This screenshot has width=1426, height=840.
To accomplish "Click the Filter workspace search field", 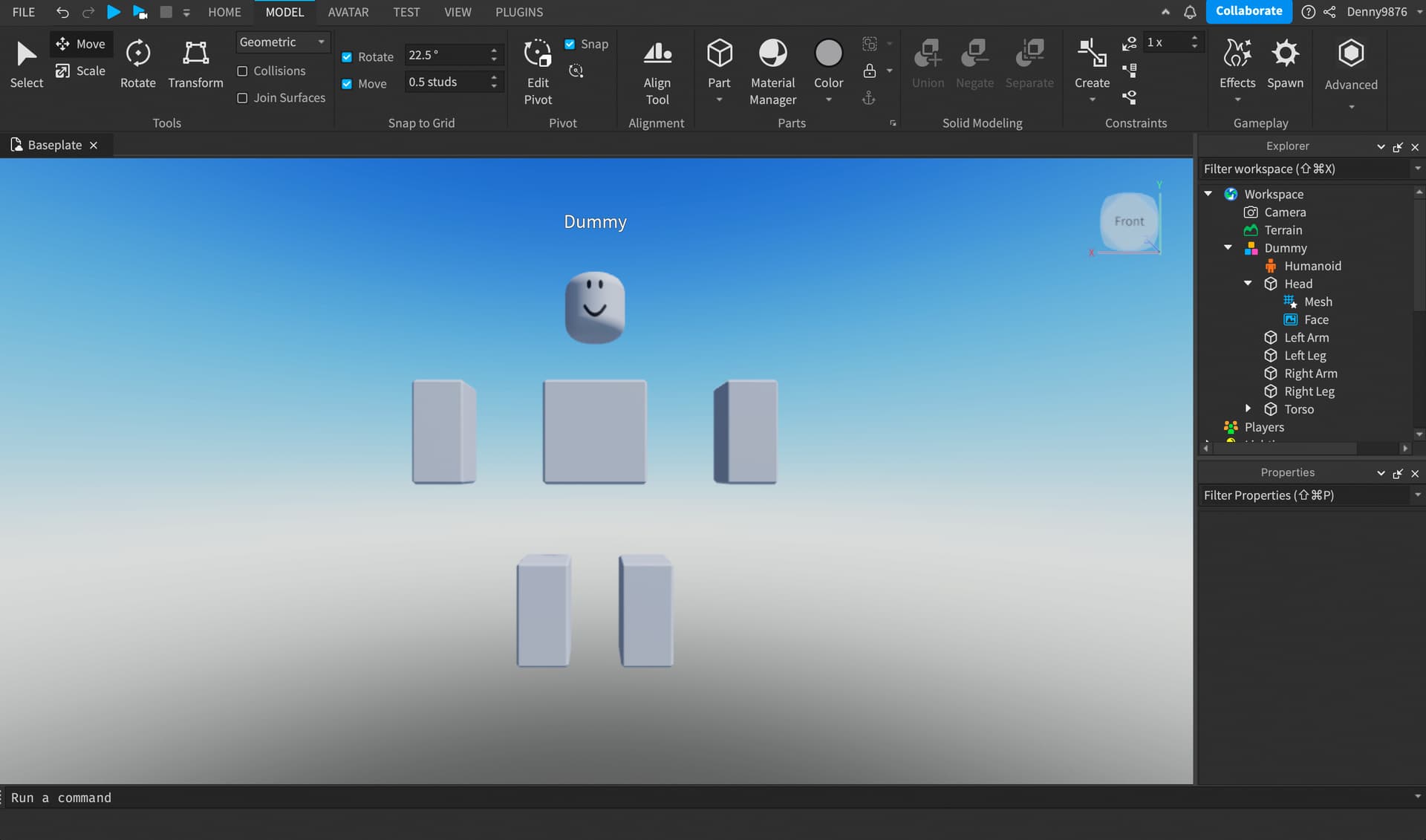I will coord(1304,169).
